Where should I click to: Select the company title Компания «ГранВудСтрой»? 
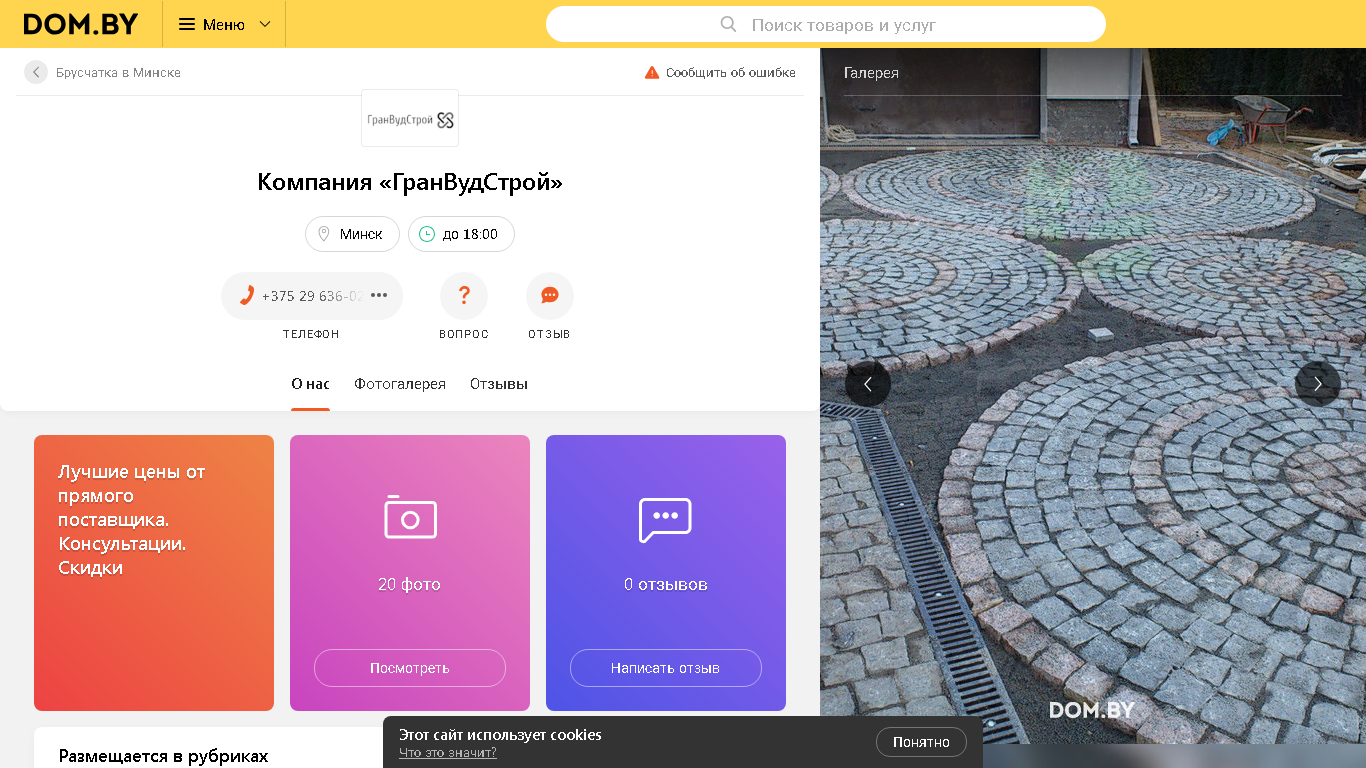click(x=410, y=182)
